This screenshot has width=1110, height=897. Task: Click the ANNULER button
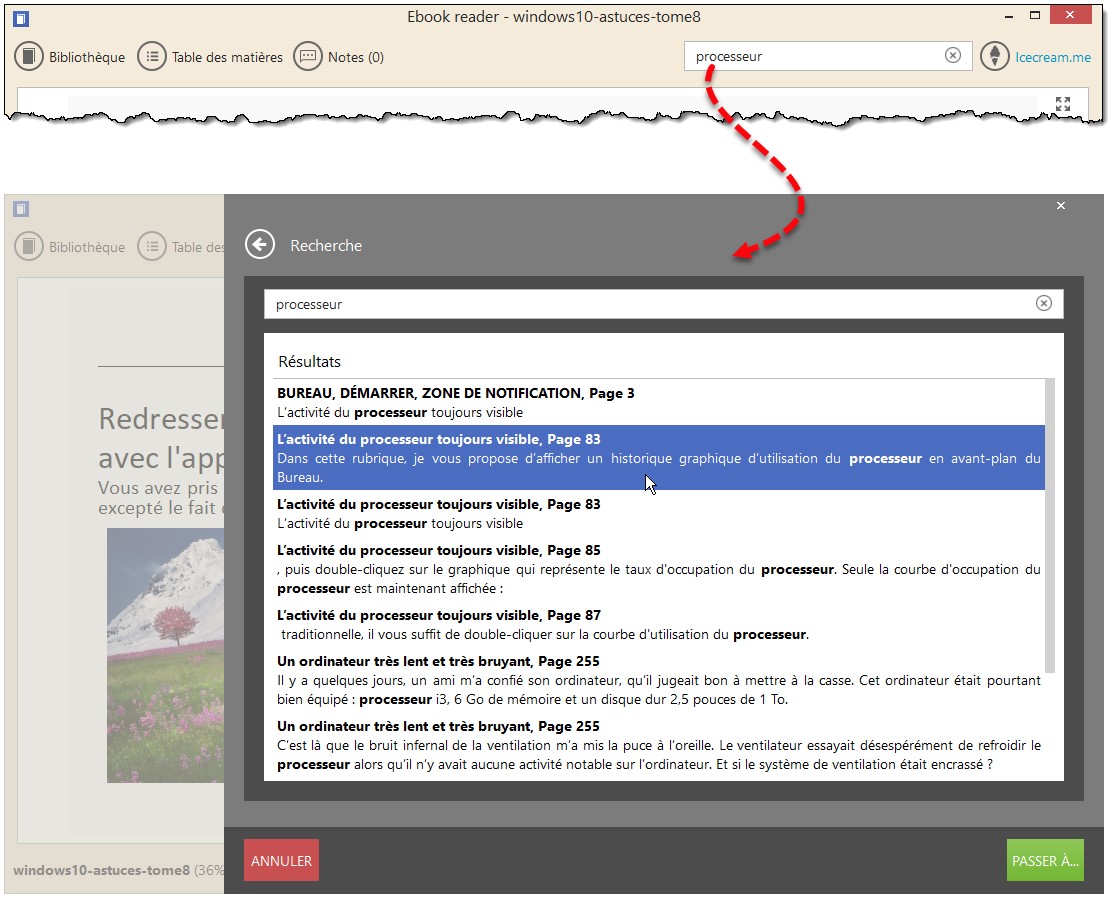click(x=281, y=860)
